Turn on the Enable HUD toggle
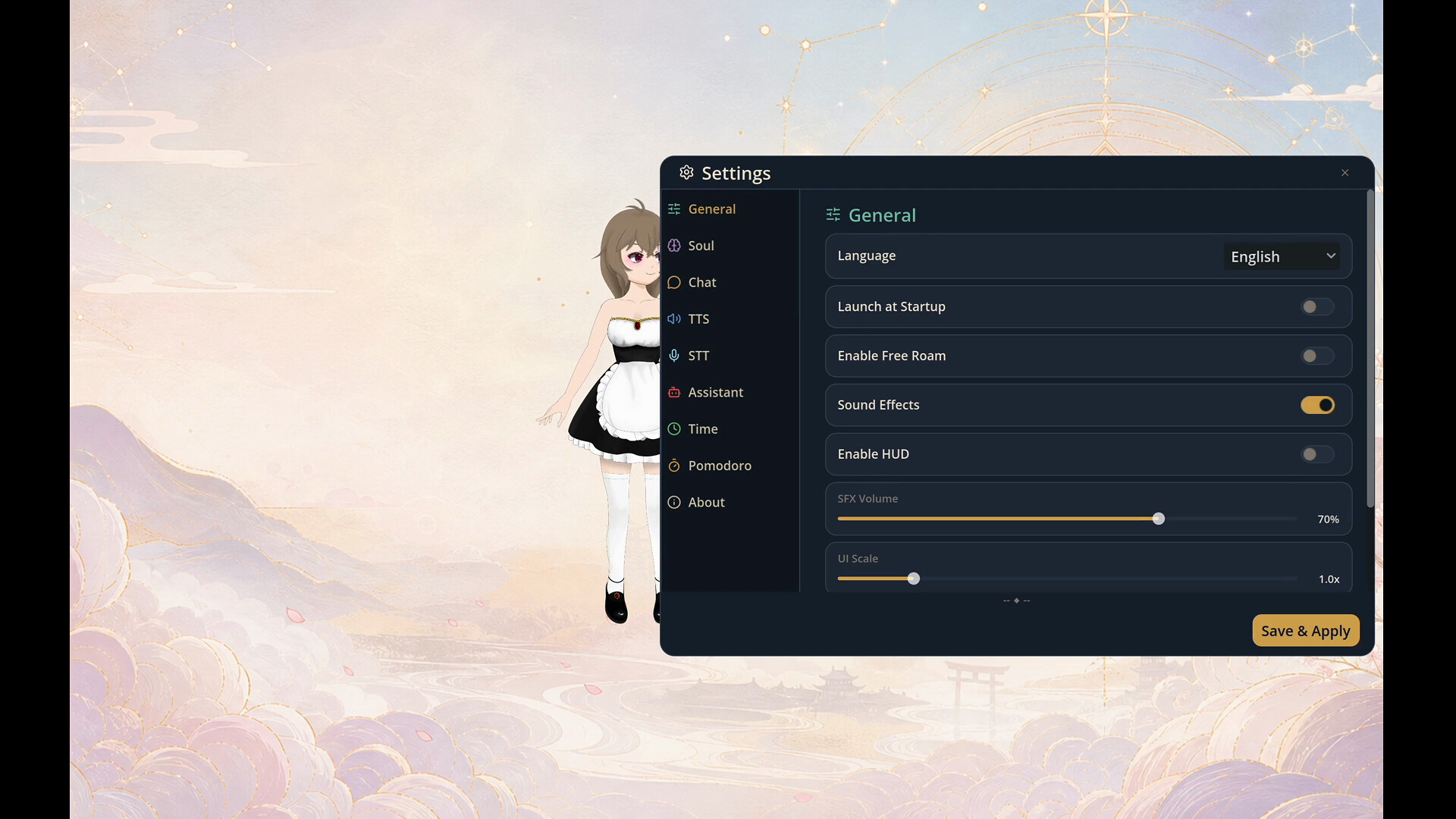The image size is (1456, 819). [1317, 454]
